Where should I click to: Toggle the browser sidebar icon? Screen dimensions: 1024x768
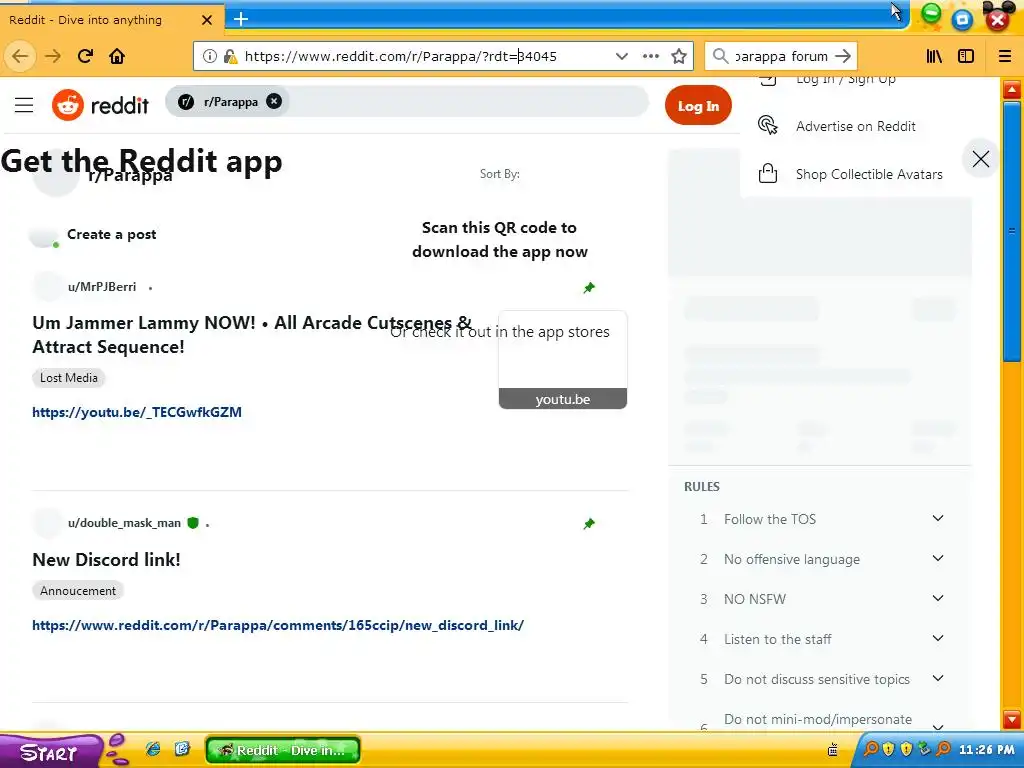966,56
